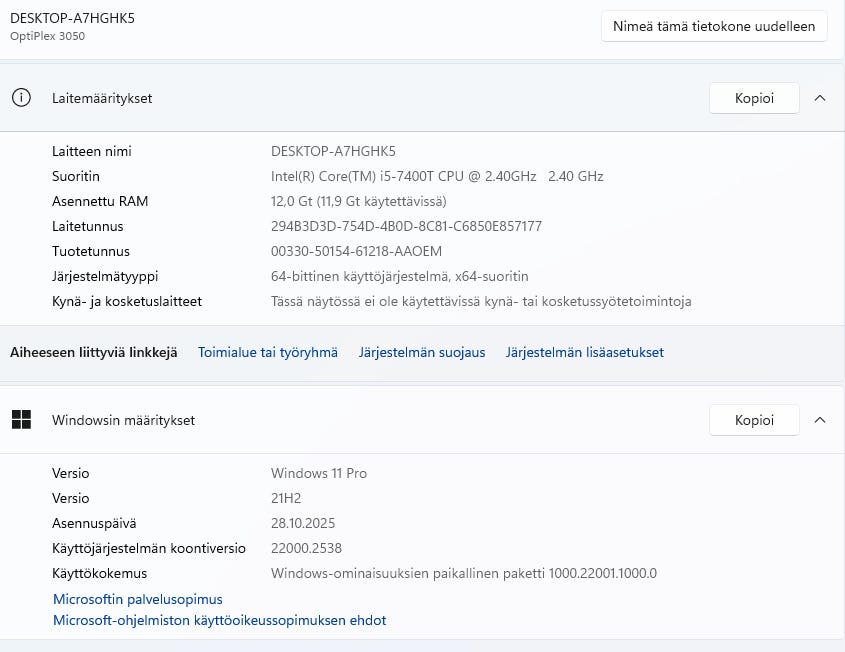845x652 pixels.
Task: Collapse the Laitemääritykset section chevron
Action: click(820, 98)
